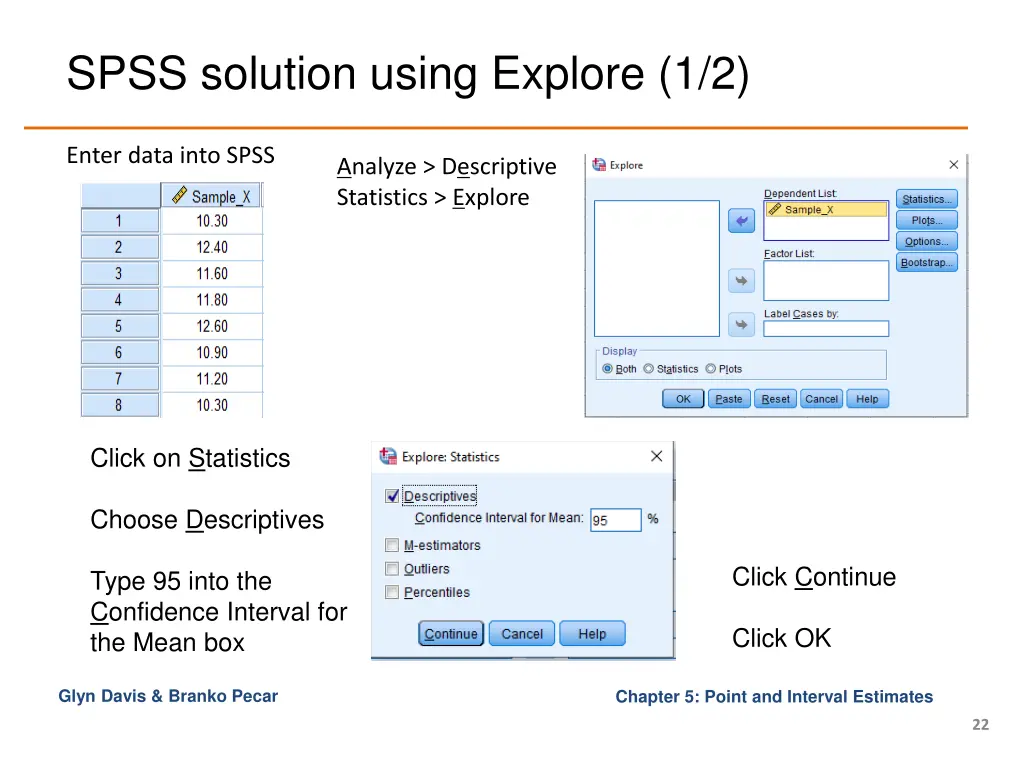This screenshot has width=1024, height=768.
Task: Click OK in the Explore dialog
Action: [683, 399]
